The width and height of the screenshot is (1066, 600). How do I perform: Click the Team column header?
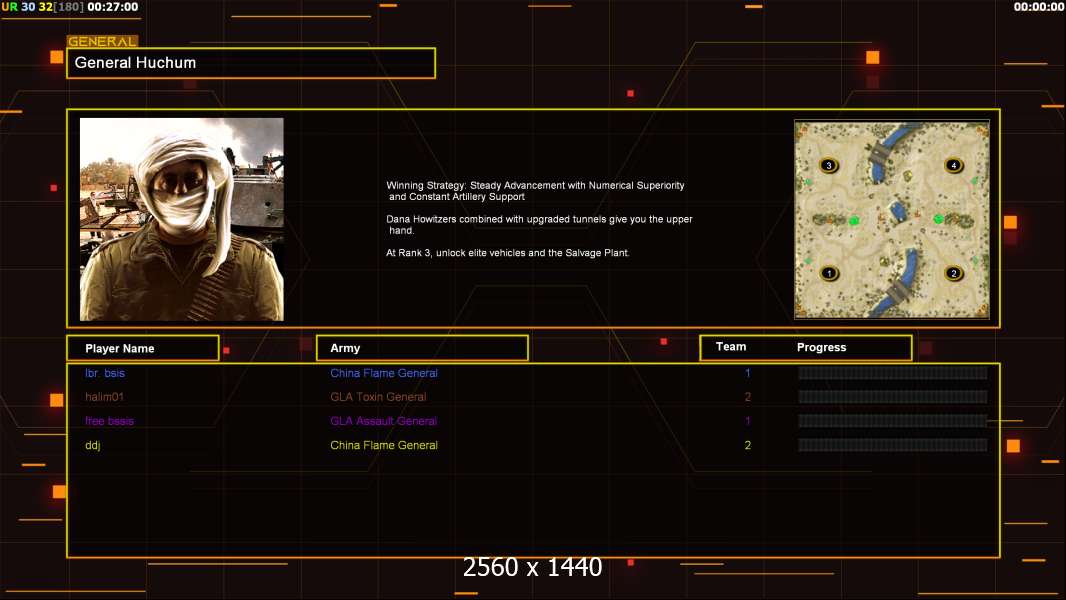tap(731, 347)
